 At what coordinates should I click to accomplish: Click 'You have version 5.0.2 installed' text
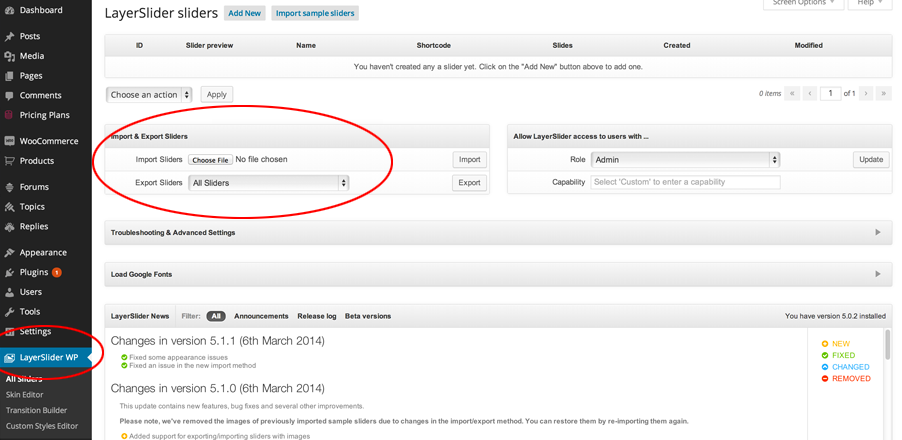coord(835,316)
